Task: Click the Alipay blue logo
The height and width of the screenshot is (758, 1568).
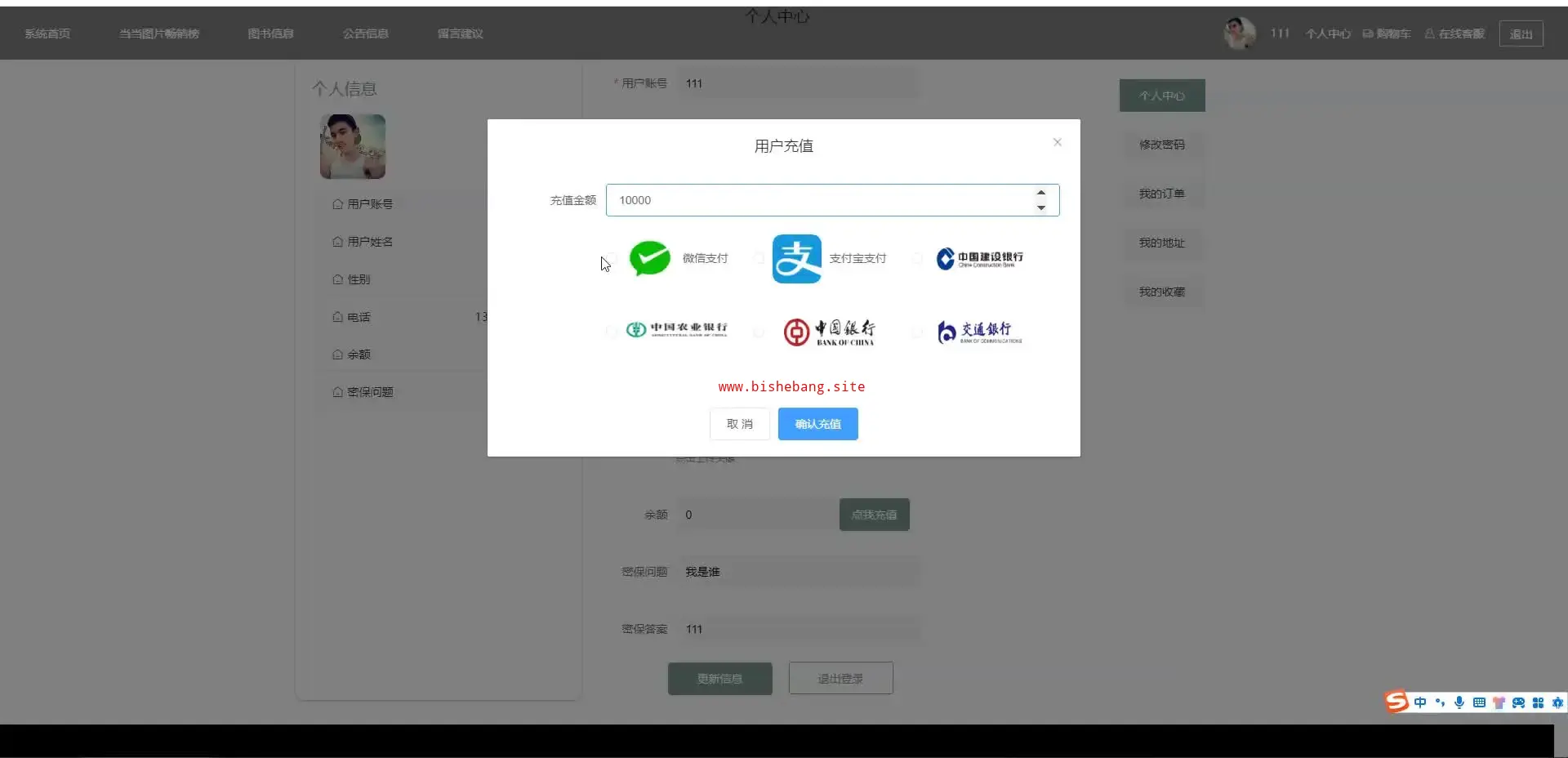Action: pyautogui.click(x=797, y=259)
